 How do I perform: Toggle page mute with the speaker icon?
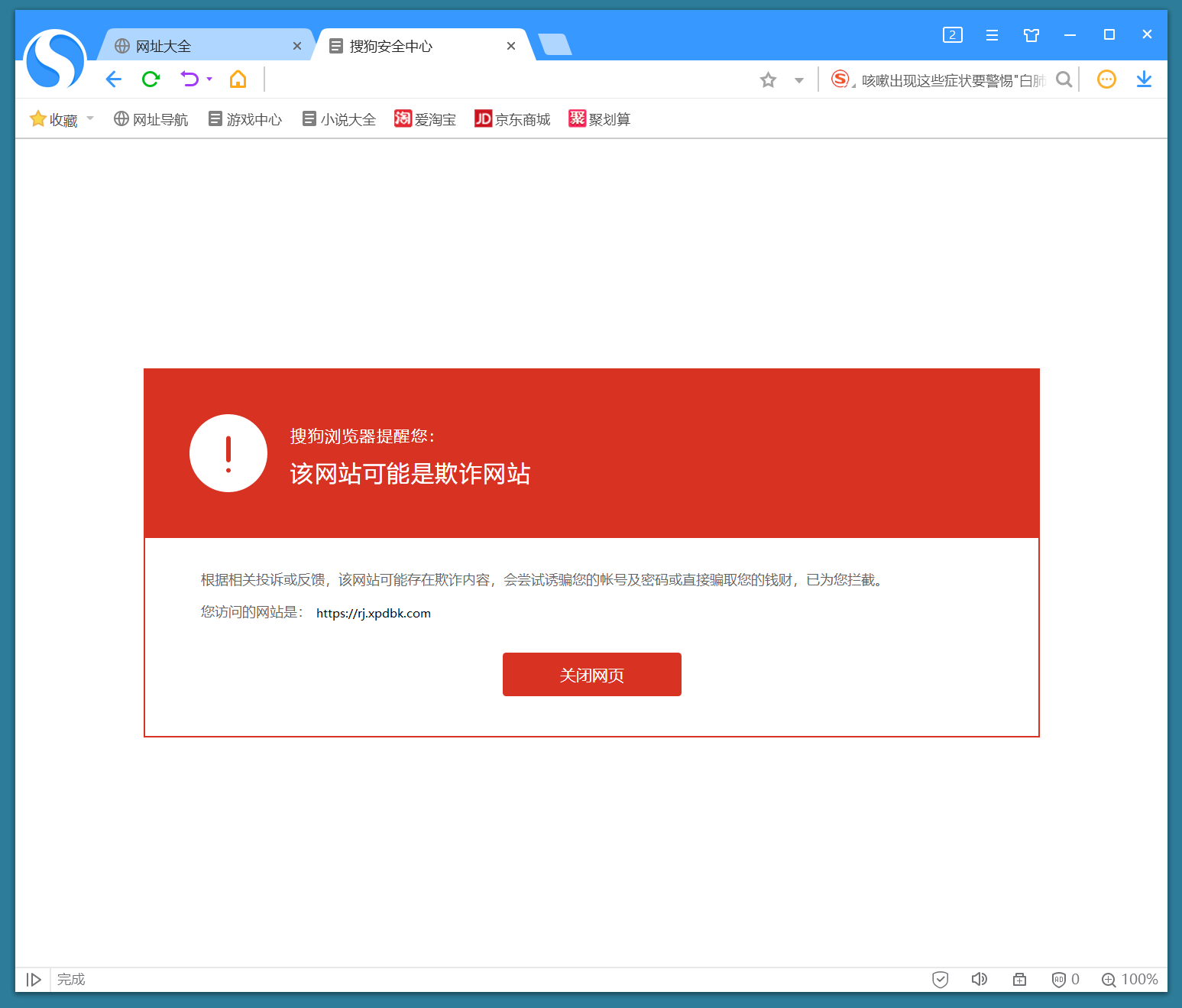click(980, 979)
